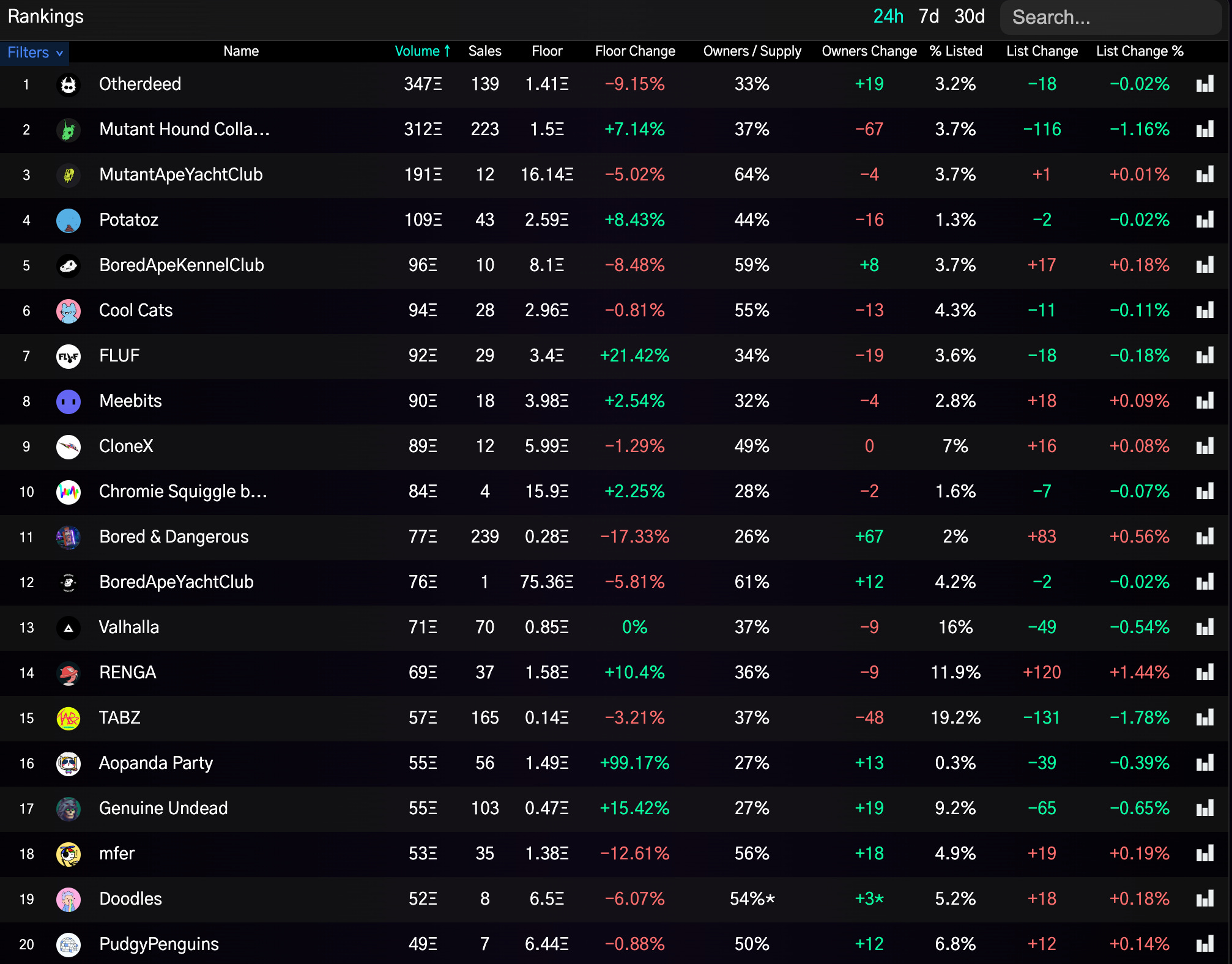Open the BoredApeYachtClub collection link
The height and width of the screenshot is (964, 1232).
point(176,582)
